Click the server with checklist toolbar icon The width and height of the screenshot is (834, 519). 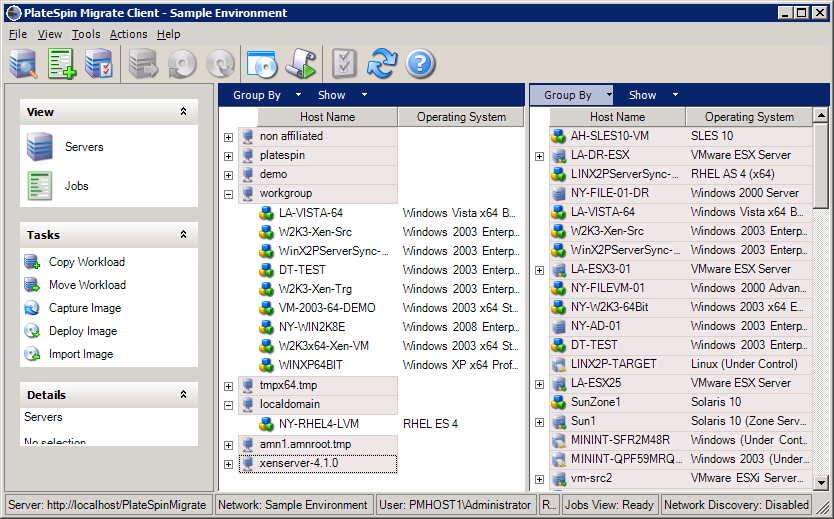[99, 64]
